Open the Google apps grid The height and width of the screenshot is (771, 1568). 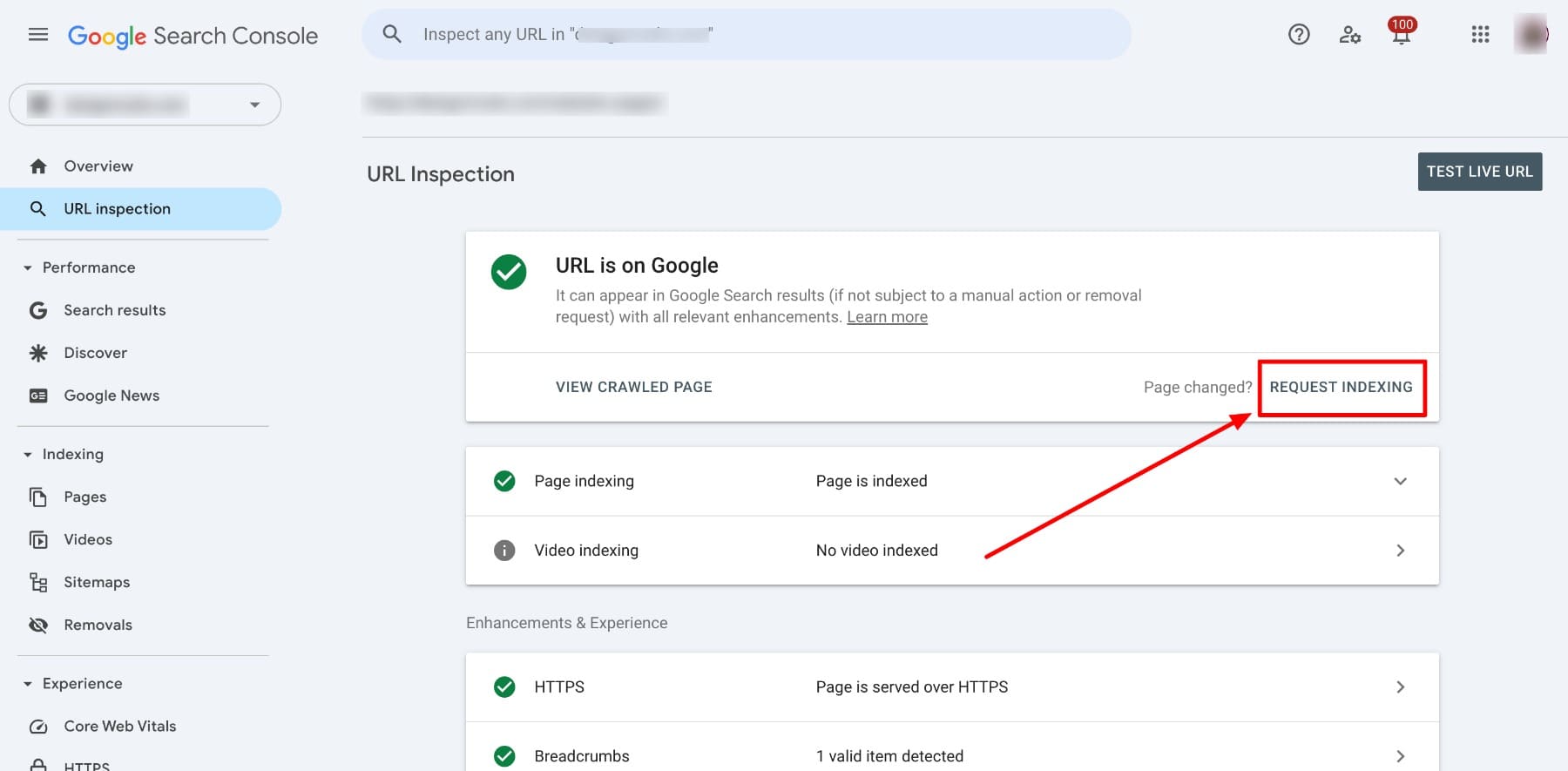1480,35
